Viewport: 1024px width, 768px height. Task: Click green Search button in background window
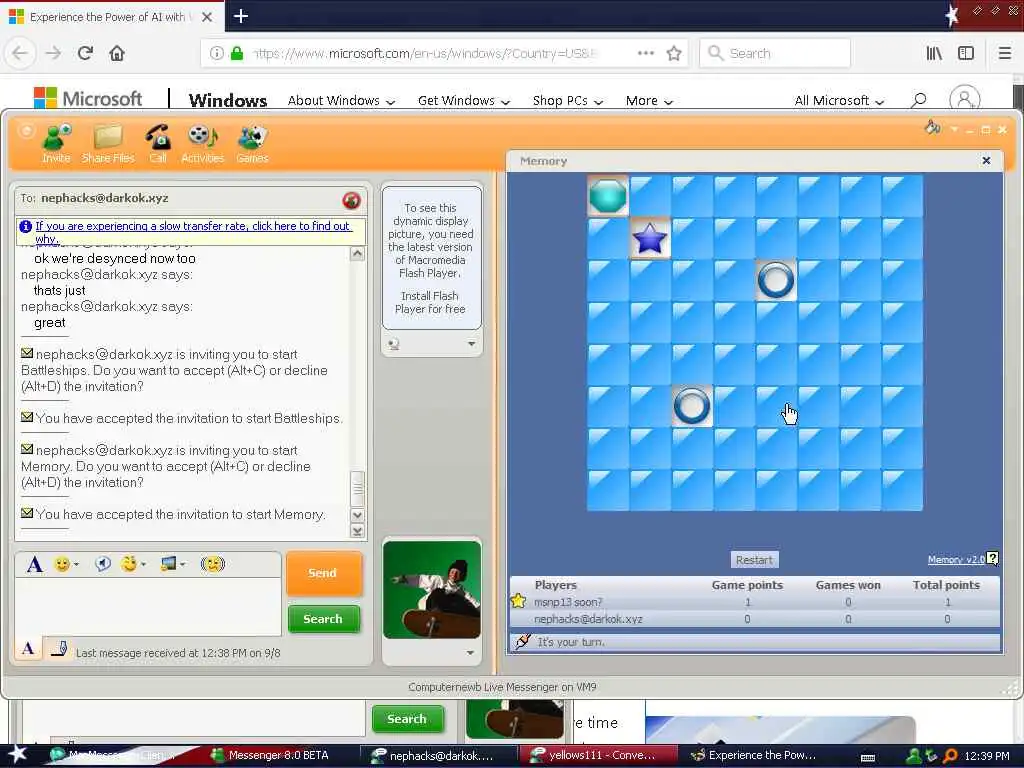pos(408,718)
